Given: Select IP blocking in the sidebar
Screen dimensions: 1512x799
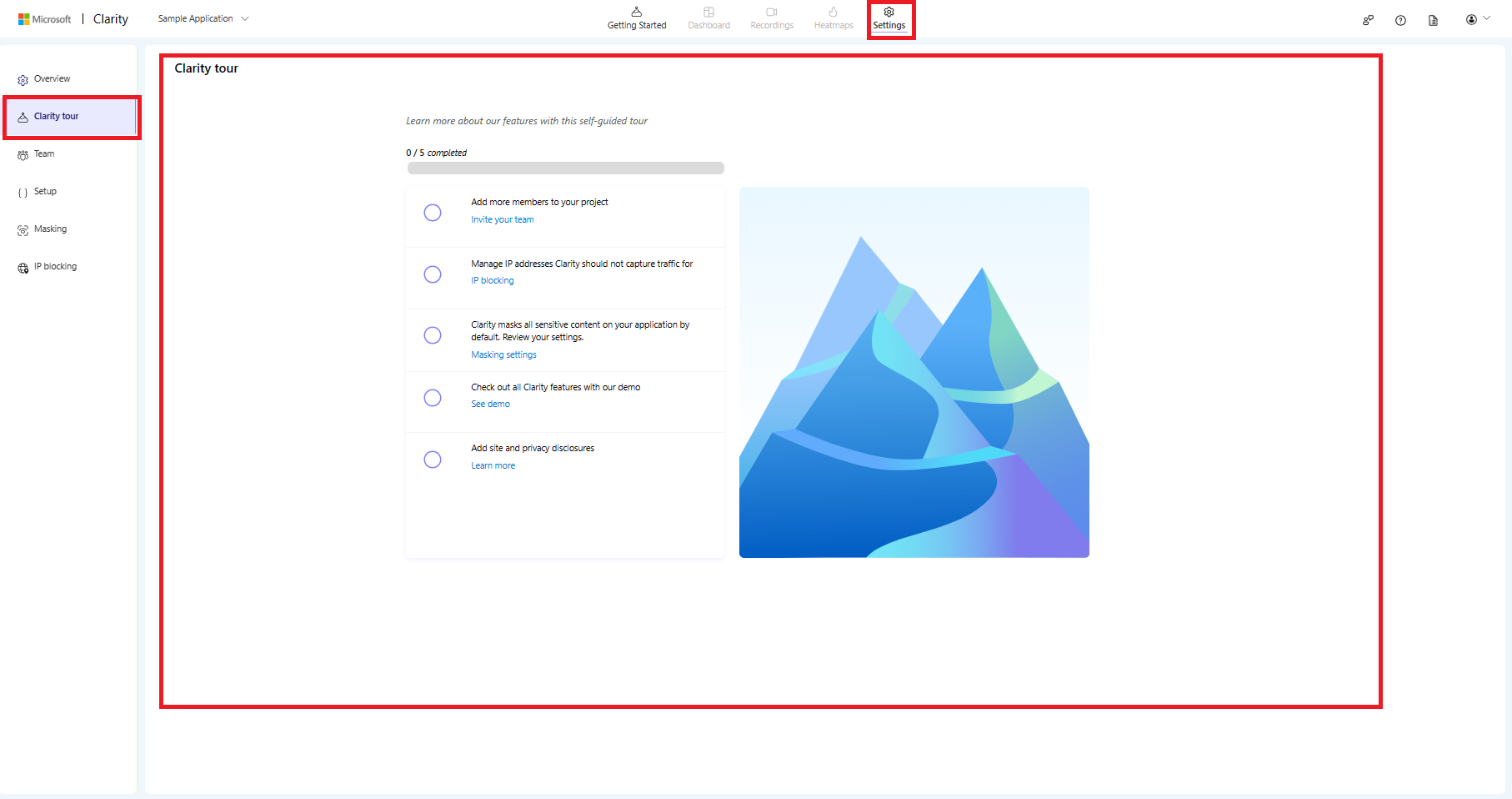Looking at the screenshot, I should point(54,266).
